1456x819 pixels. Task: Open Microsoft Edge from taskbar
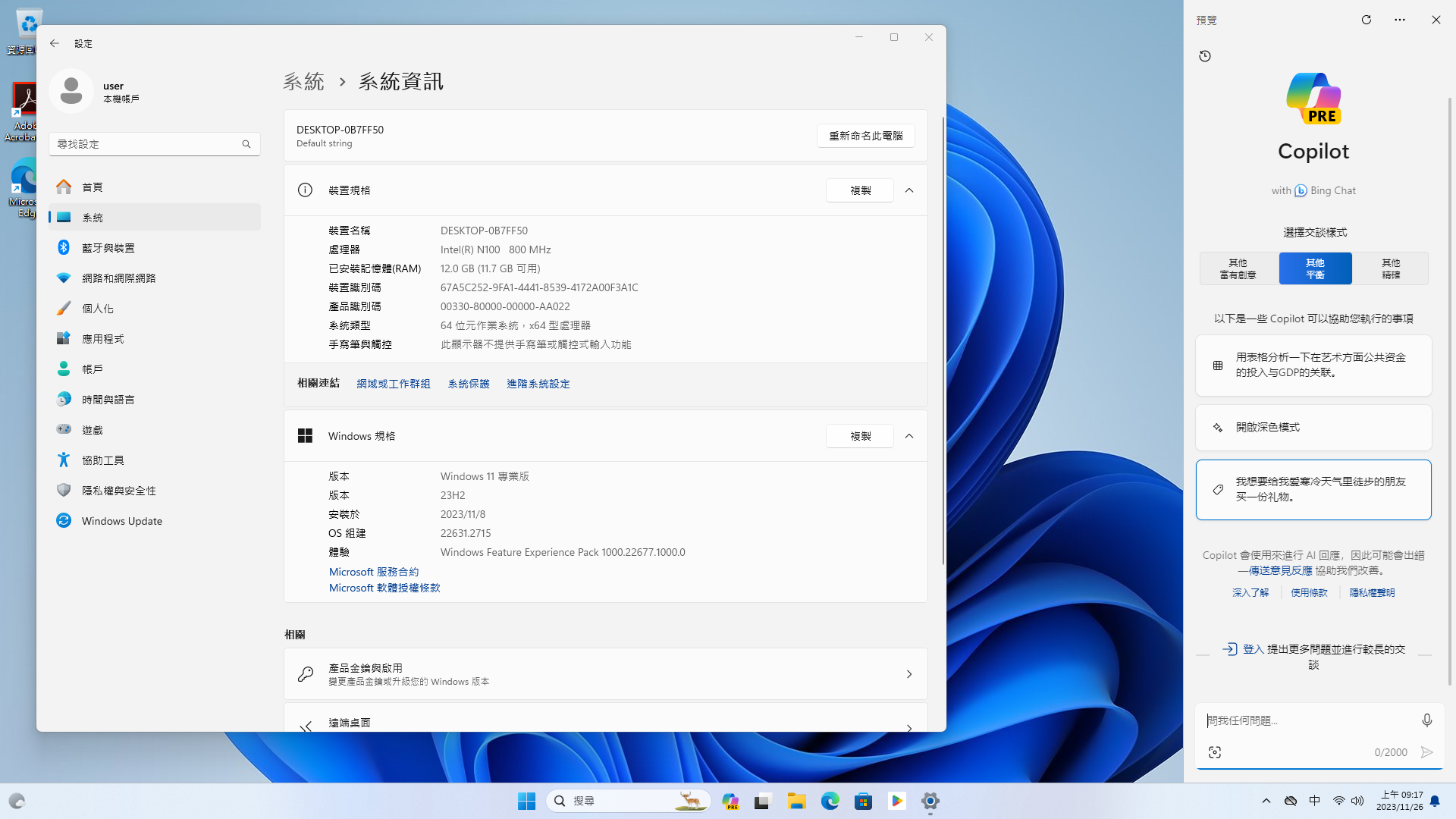click(830, 801)
